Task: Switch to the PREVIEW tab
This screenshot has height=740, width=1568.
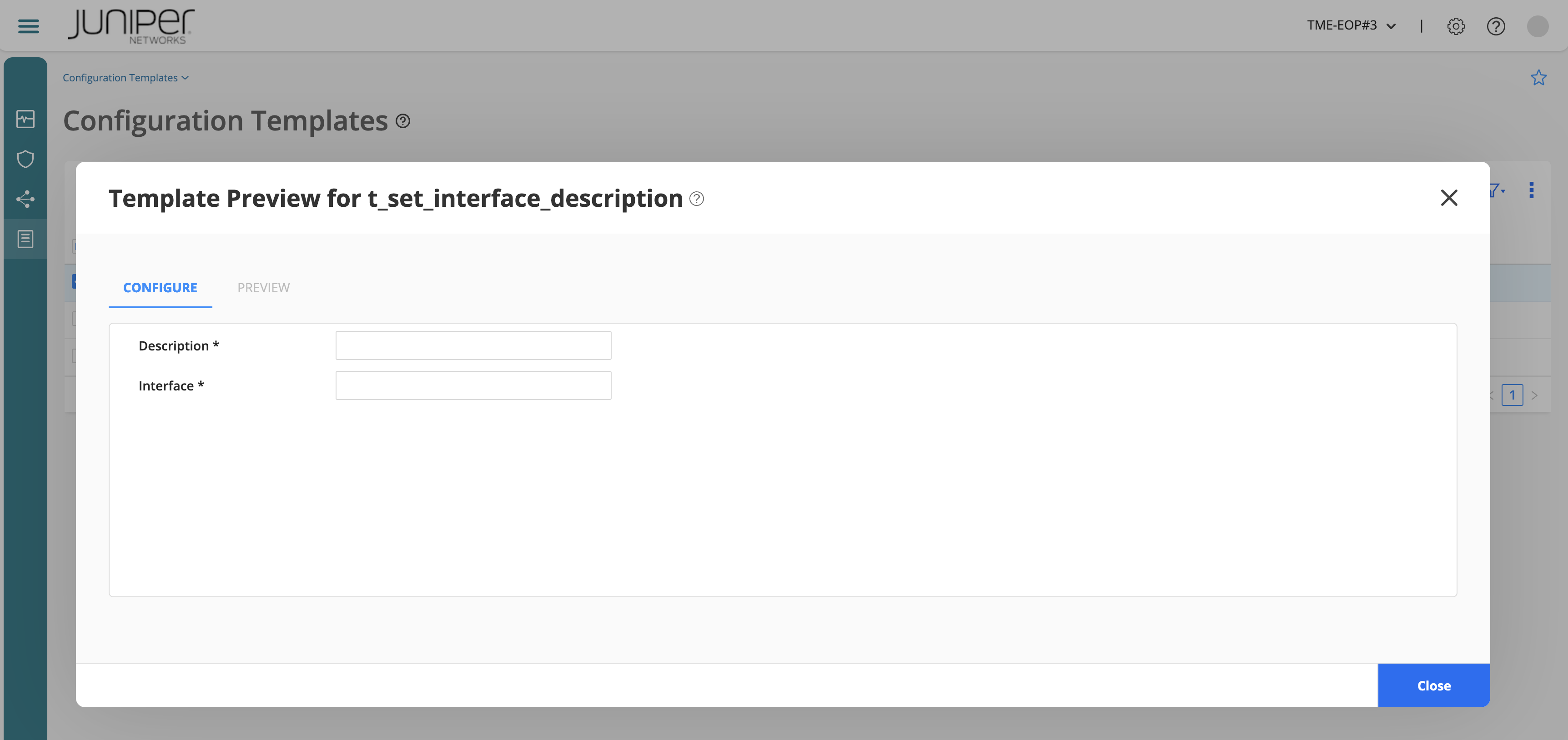Action: (264, 287)
